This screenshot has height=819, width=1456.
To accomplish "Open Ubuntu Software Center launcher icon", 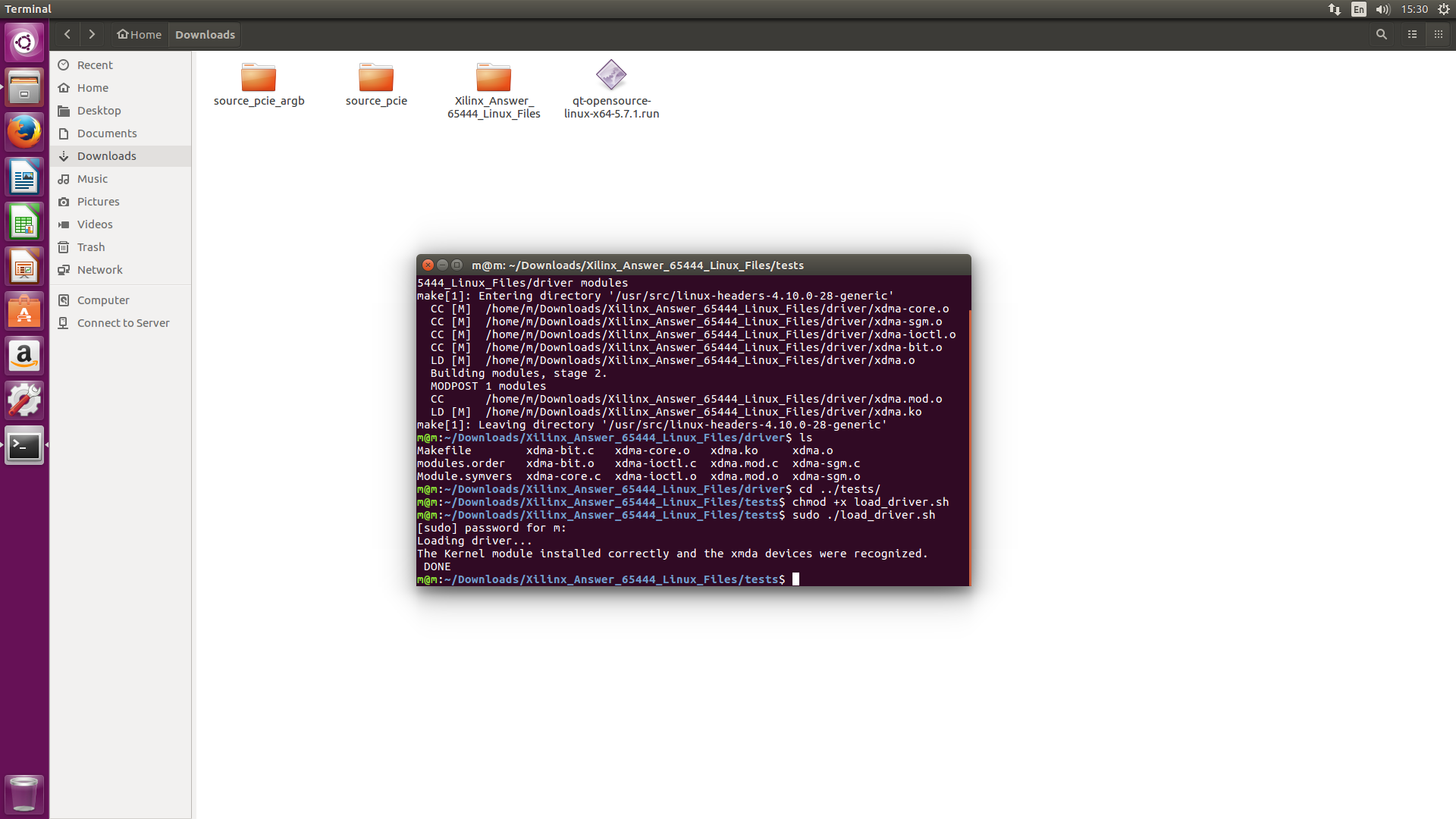I will (24, 312).
